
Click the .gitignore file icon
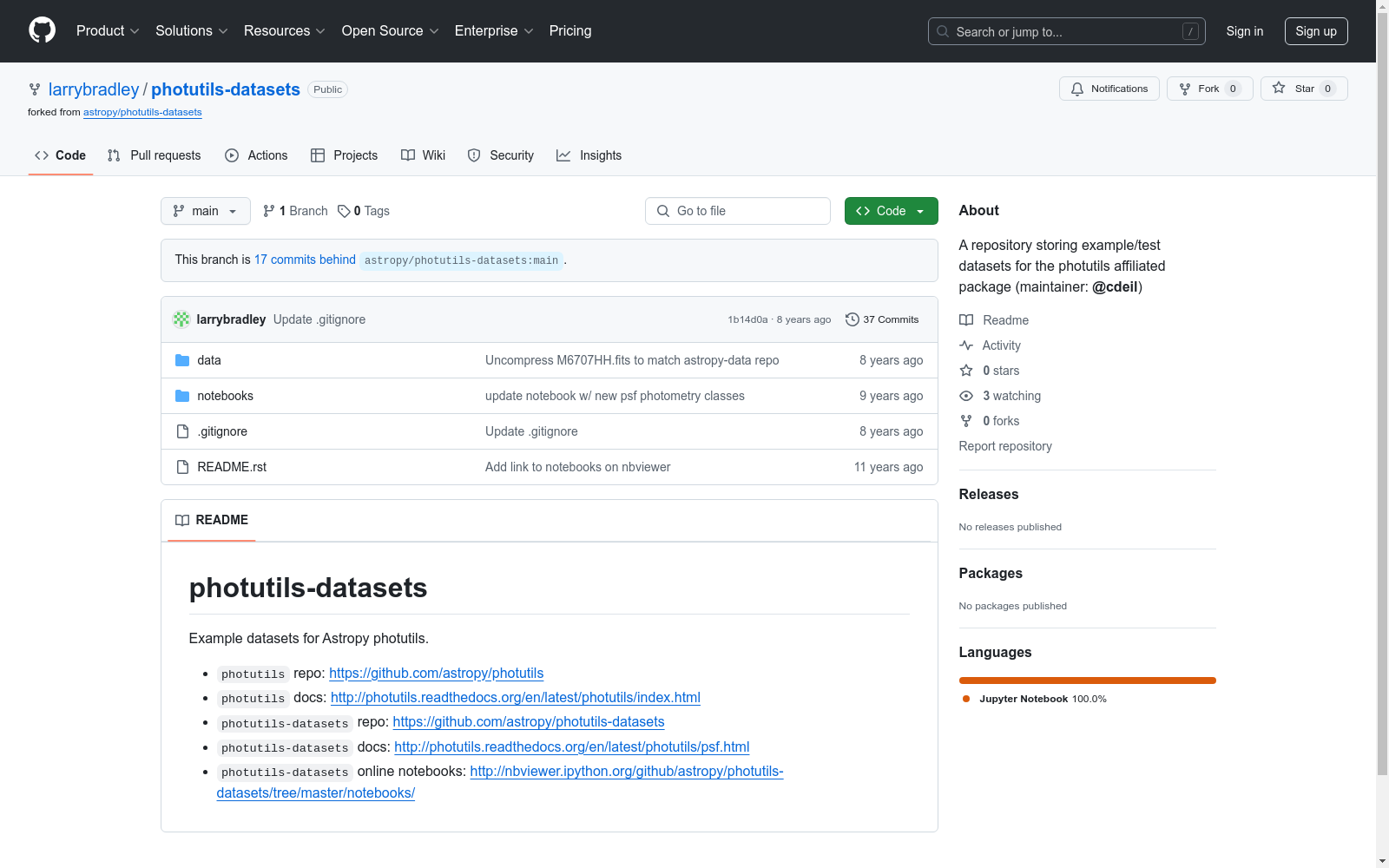tap(182, 431)
